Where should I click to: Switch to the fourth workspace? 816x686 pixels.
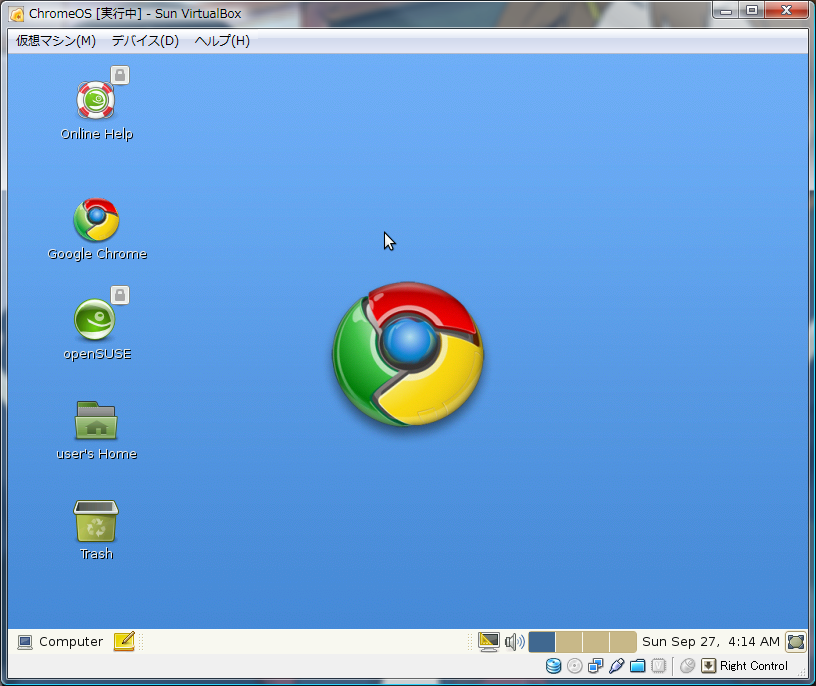point(623,642)
